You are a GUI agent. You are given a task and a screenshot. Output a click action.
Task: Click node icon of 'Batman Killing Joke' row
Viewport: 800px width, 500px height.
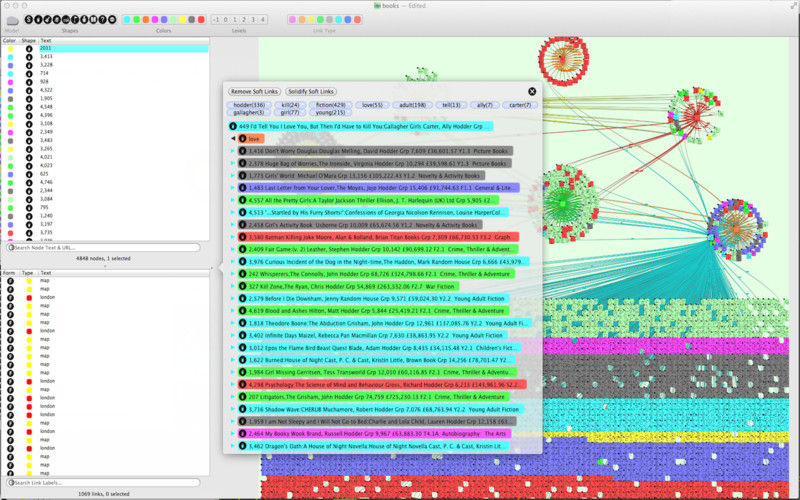coord(242,237)
